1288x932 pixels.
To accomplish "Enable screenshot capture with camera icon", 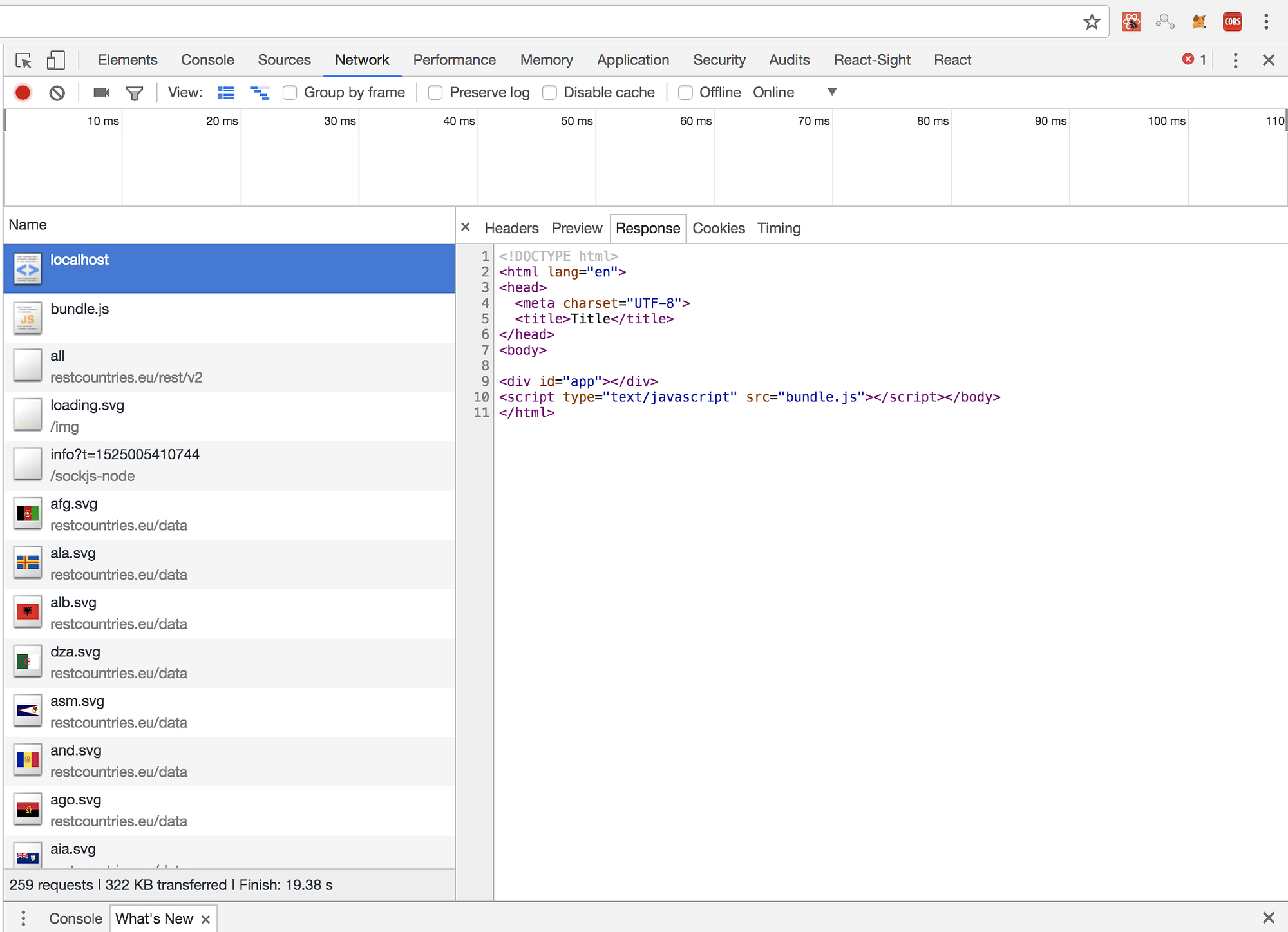I will (x=100, y=92).
